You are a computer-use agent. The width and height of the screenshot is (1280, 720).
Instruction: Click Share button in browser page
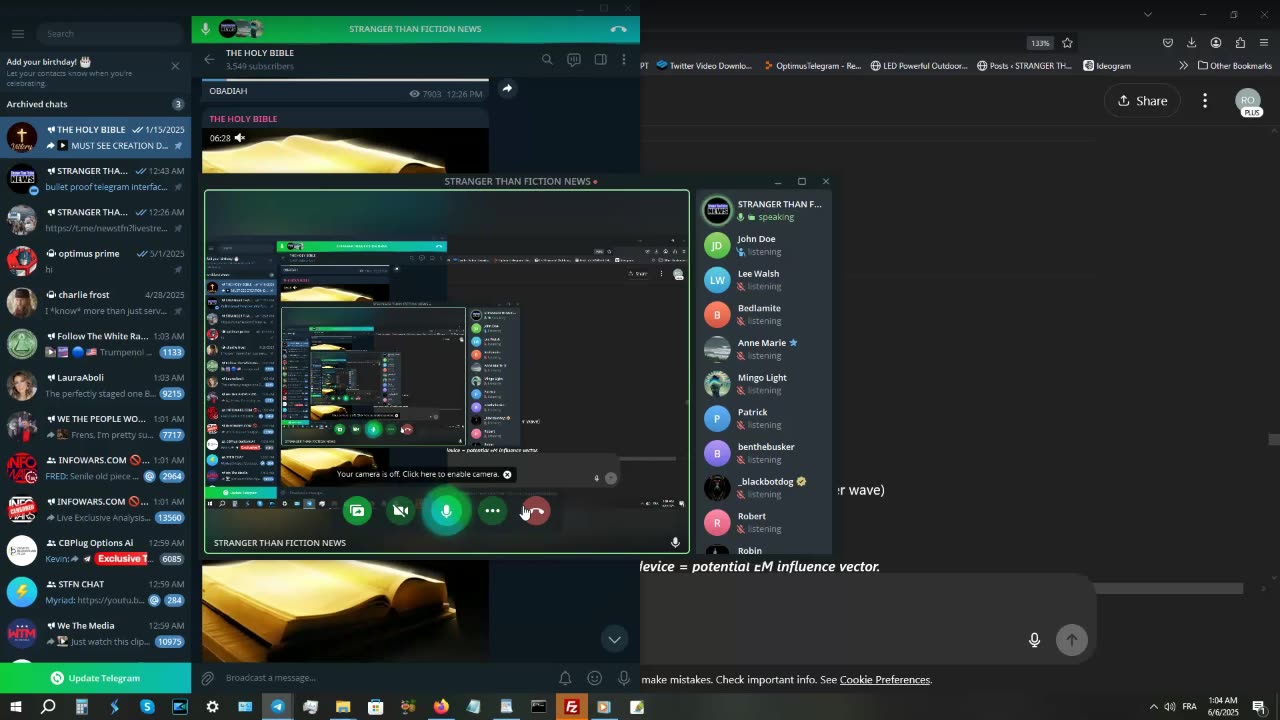click(1142, 101)
